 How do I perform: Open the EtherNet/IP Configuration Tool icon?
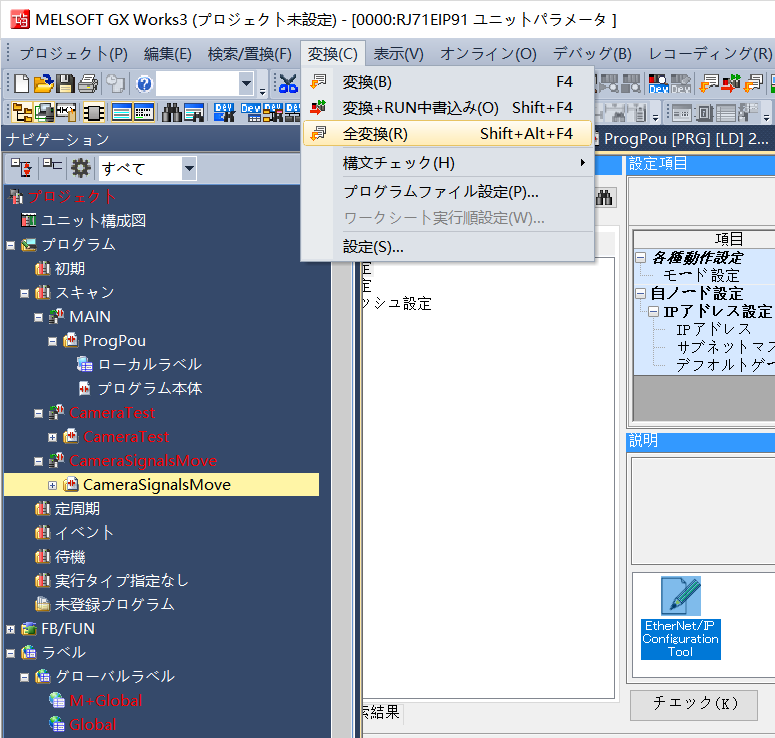pyautogui.click(x=681, y=618)
